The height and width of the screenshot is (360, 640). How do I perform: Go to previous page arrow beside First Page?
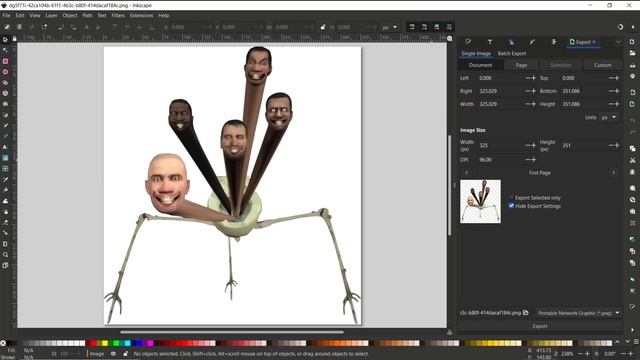tap(467, 173)
